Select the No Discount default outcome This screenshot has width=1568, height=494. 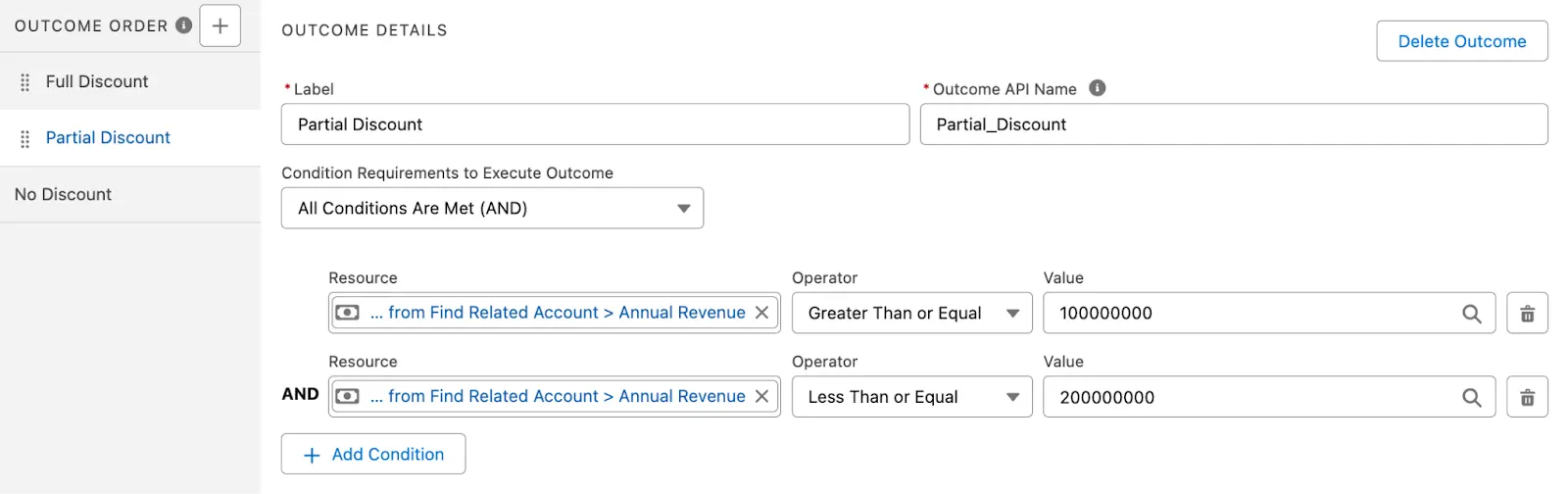coord(64,194)
